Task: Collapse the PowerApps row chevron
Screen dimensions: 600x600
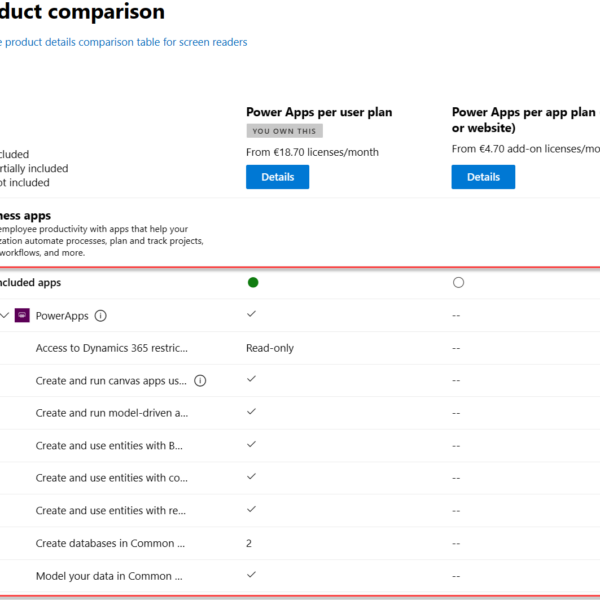Action: 5,316
